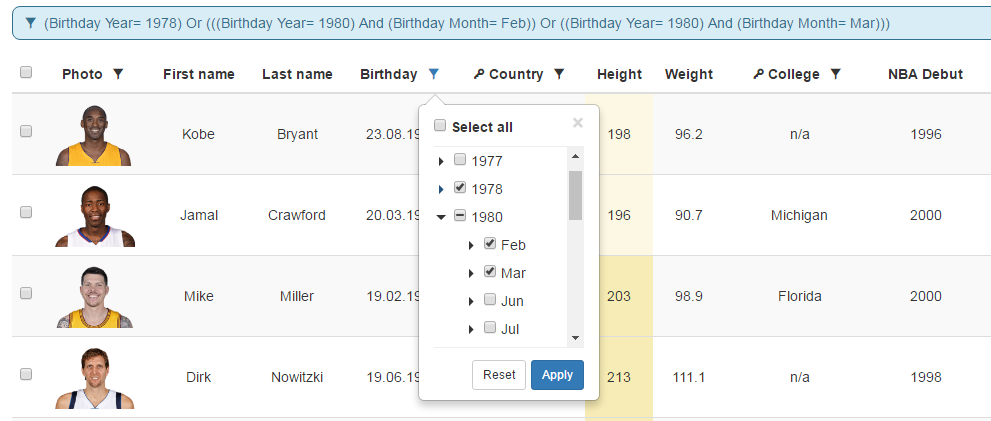Expand the Mar month node
Image resolution: width=991 pixels, height=421 pixels.
click(x=471, y=273)
